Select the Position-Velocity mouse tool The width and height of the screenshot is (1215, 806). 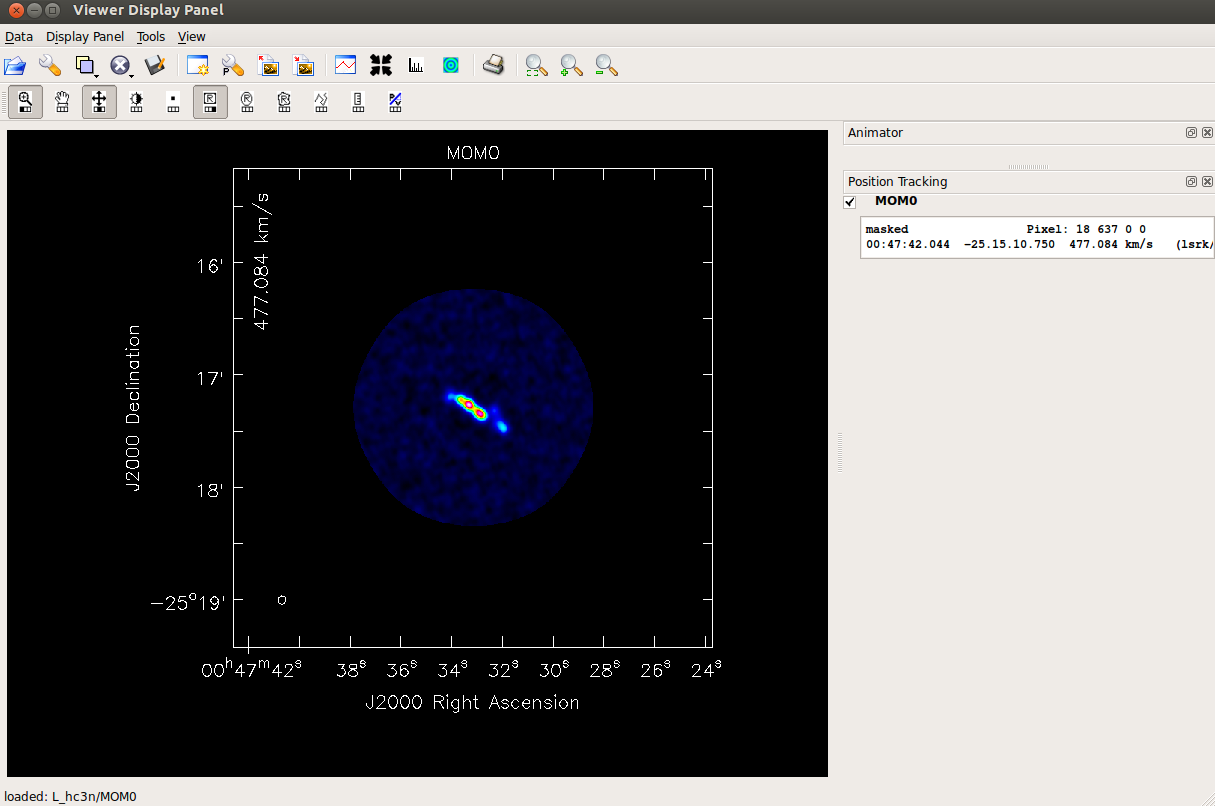tap(395, 102)
